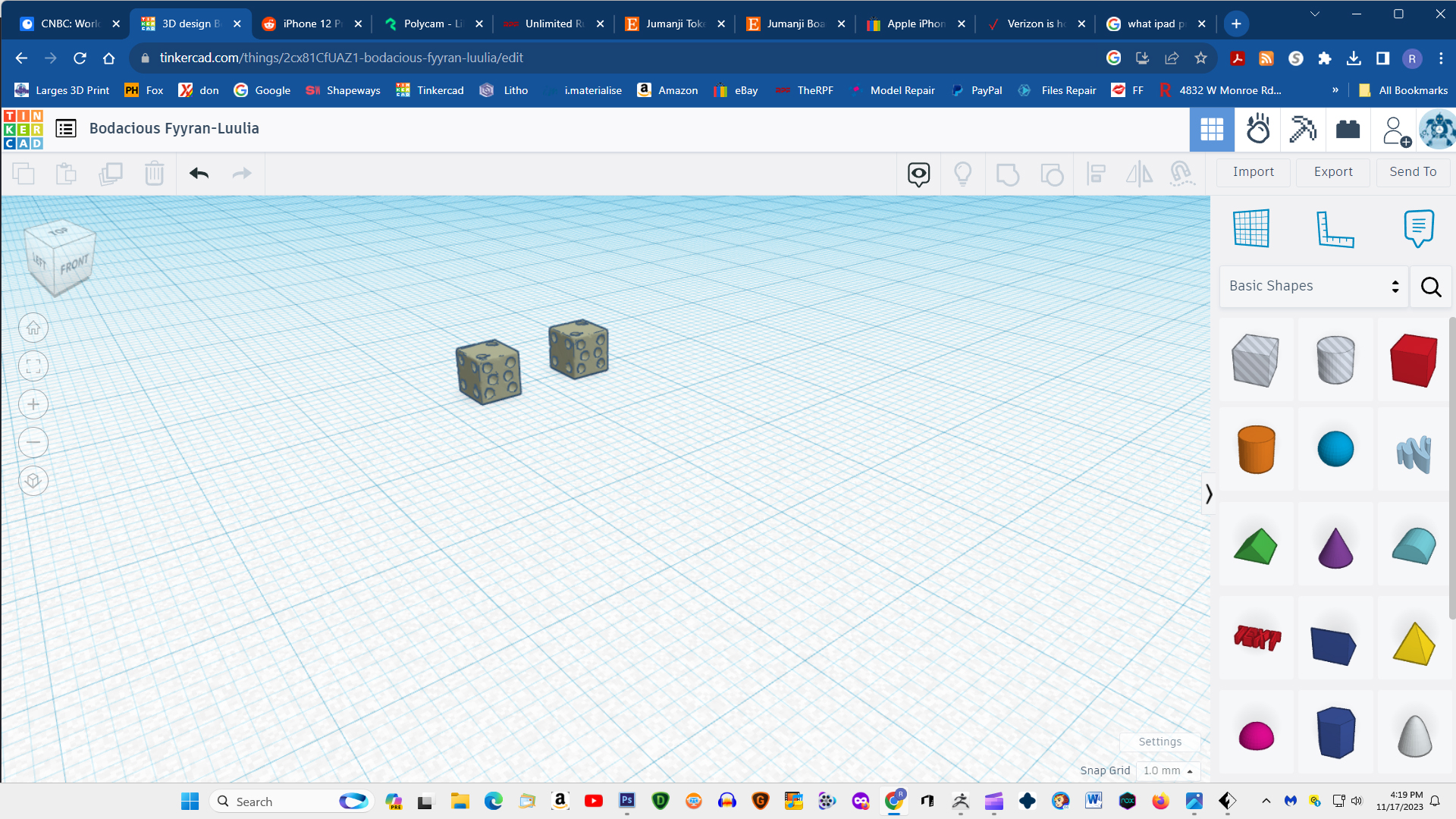Select the left dice on the workplane
Screen dimensions: 1456x819
click(488, 372)
